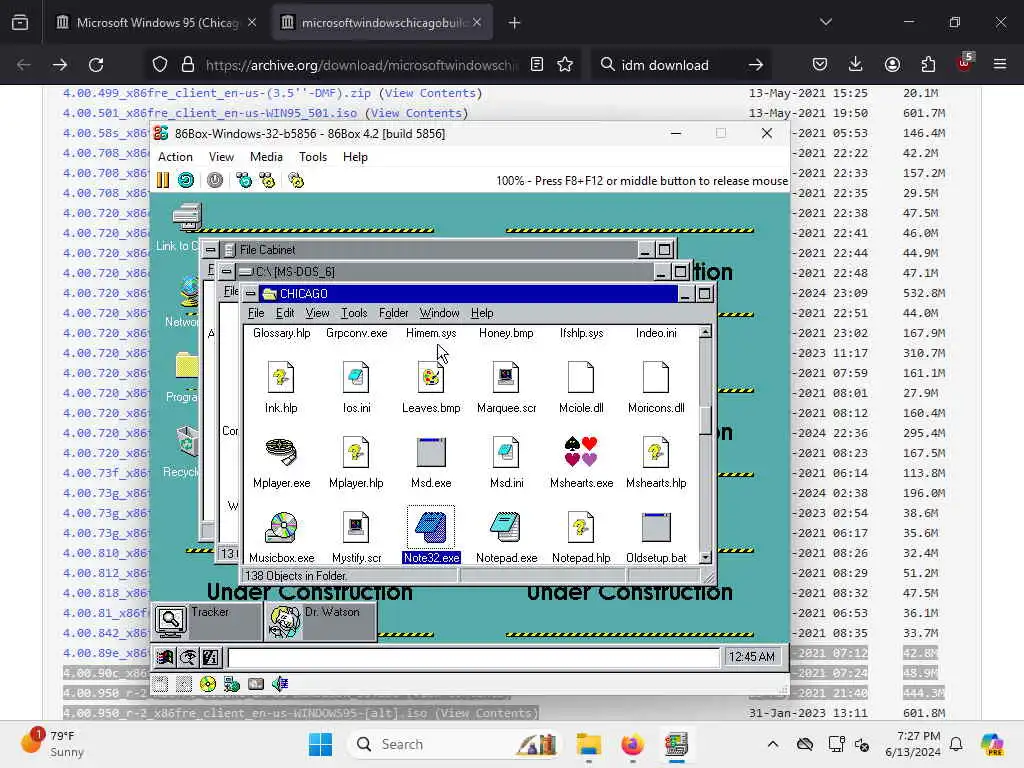Click the Dr. Watson taskbar button
The width and height of the screenshot is (1024, 768).
[x=321, y=622]
